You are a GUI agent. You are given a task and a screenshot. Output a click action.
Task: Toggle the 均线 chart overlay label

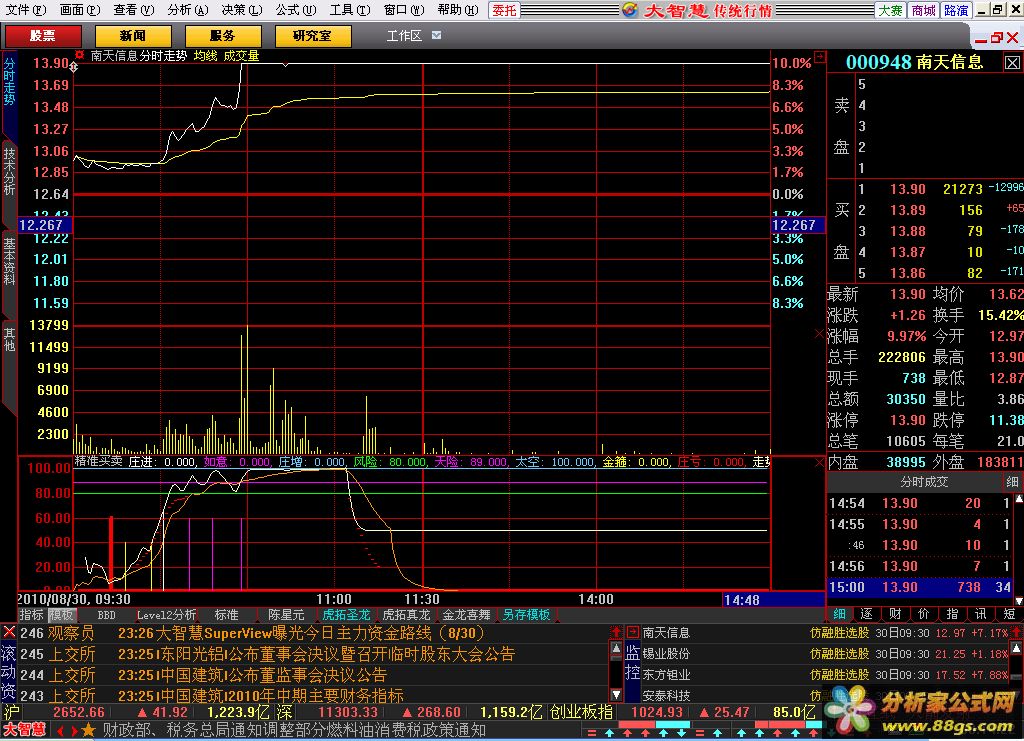(x=205, y=56)
